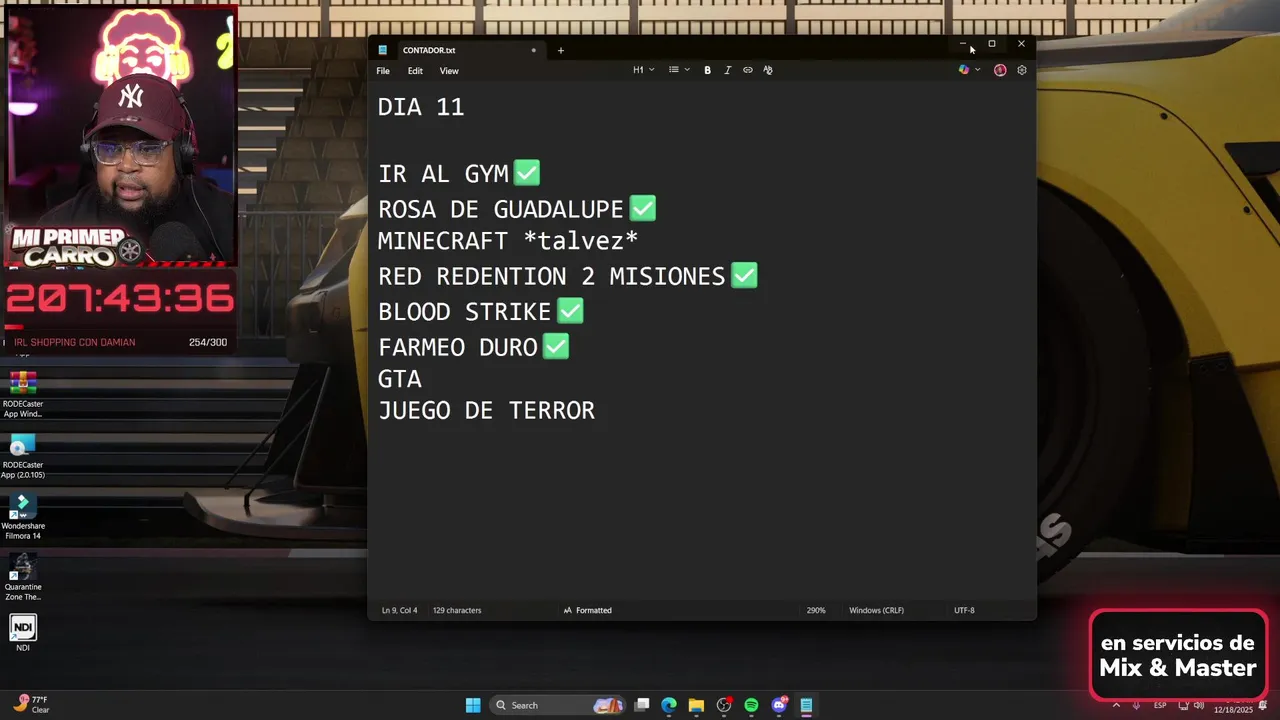The width and height of the screenshot is (1280, 720).
Task: Open the View menu
Action: [x=449, y=71]
